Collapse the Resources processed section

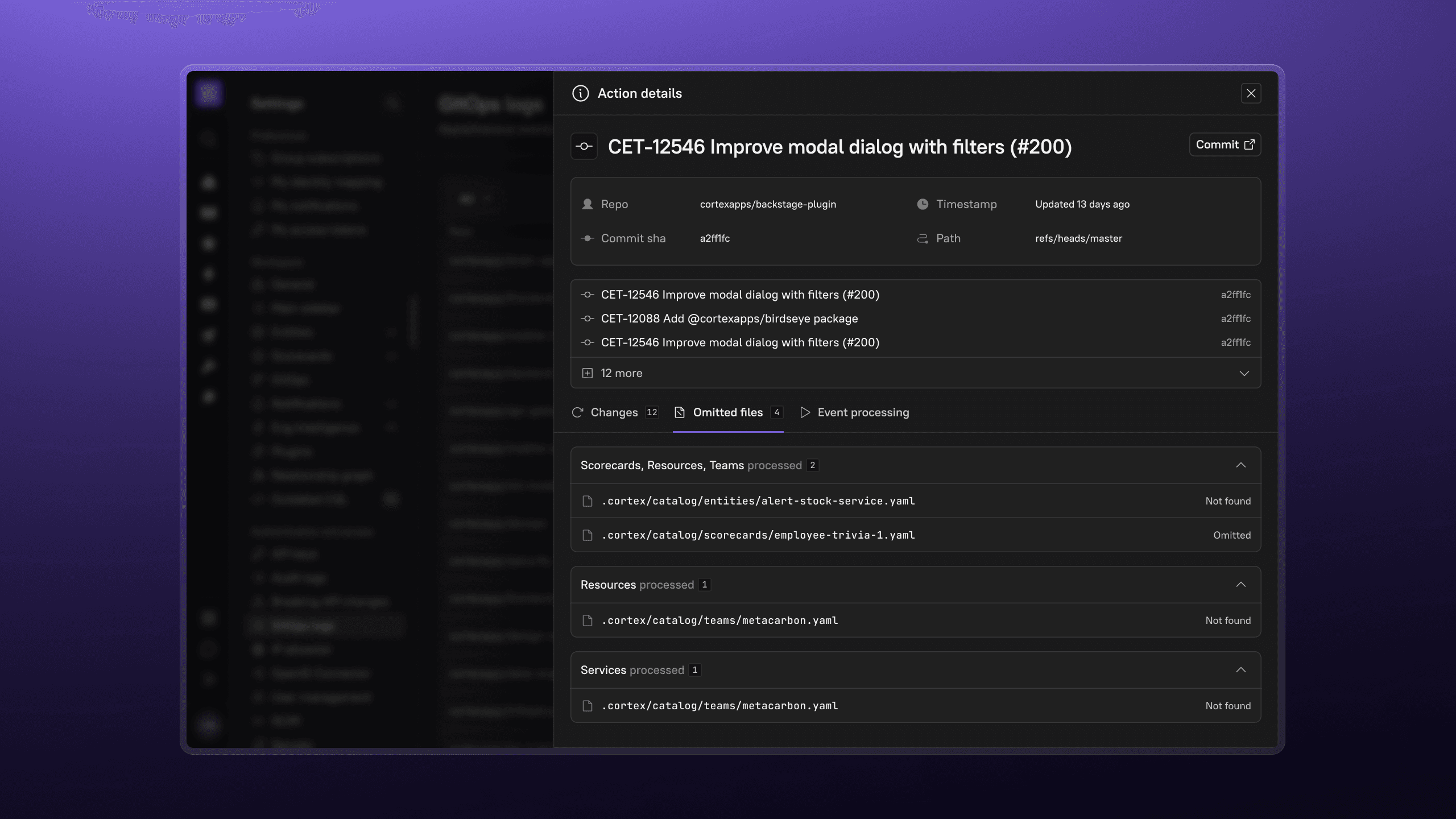[1240, 585]
